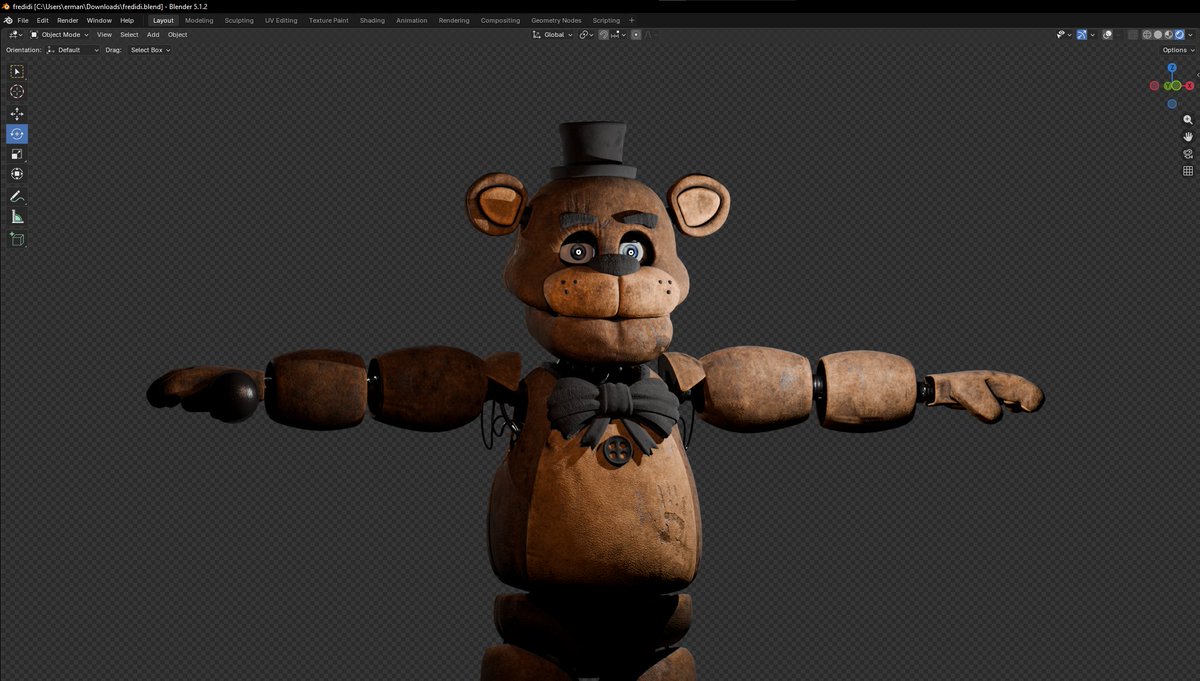Switch to the Shading workspace tab

[x=372, y=20]
